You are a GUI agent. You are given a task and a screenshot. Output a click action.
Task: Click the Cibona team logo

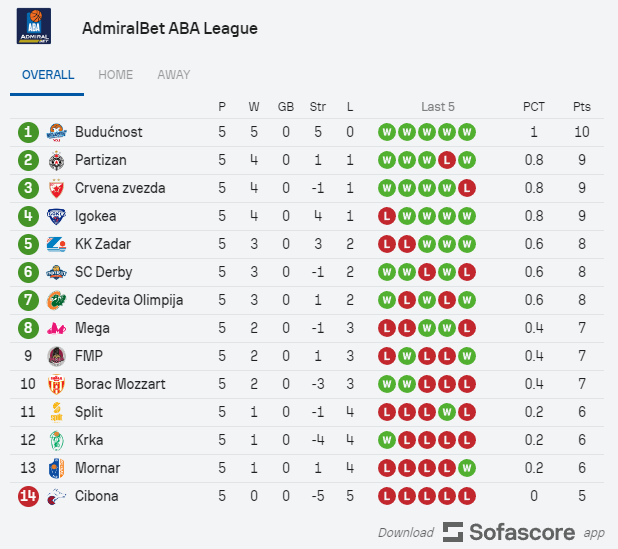point(56,496)
